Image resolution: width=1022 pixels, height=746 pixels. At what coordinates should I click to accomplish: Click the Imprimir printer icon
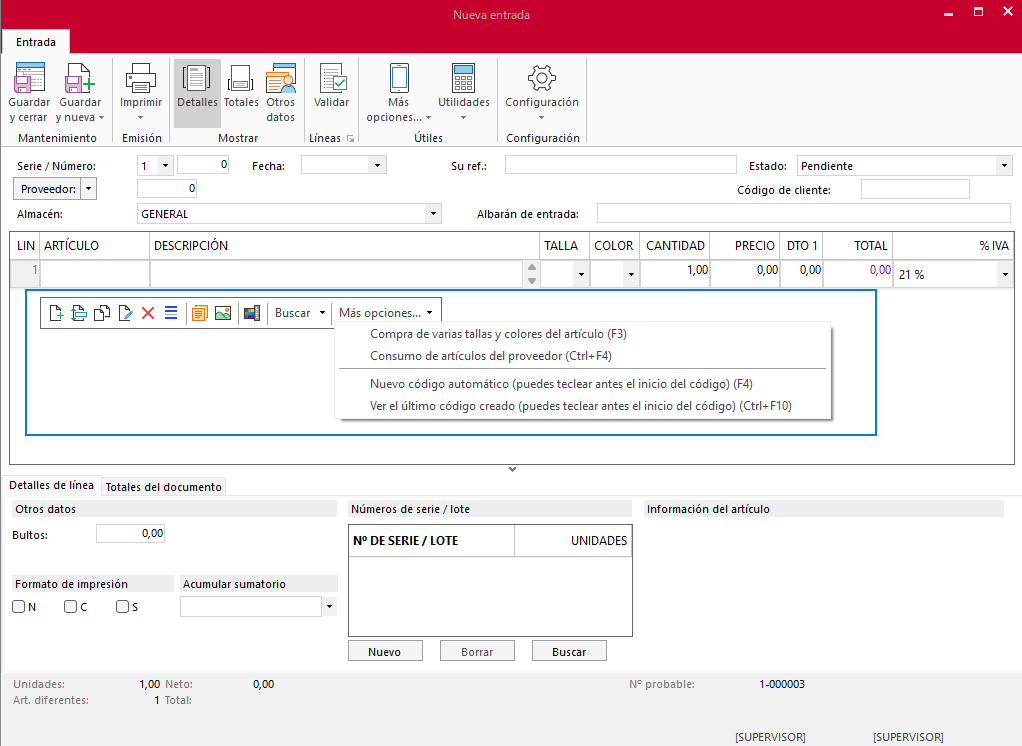141,78
